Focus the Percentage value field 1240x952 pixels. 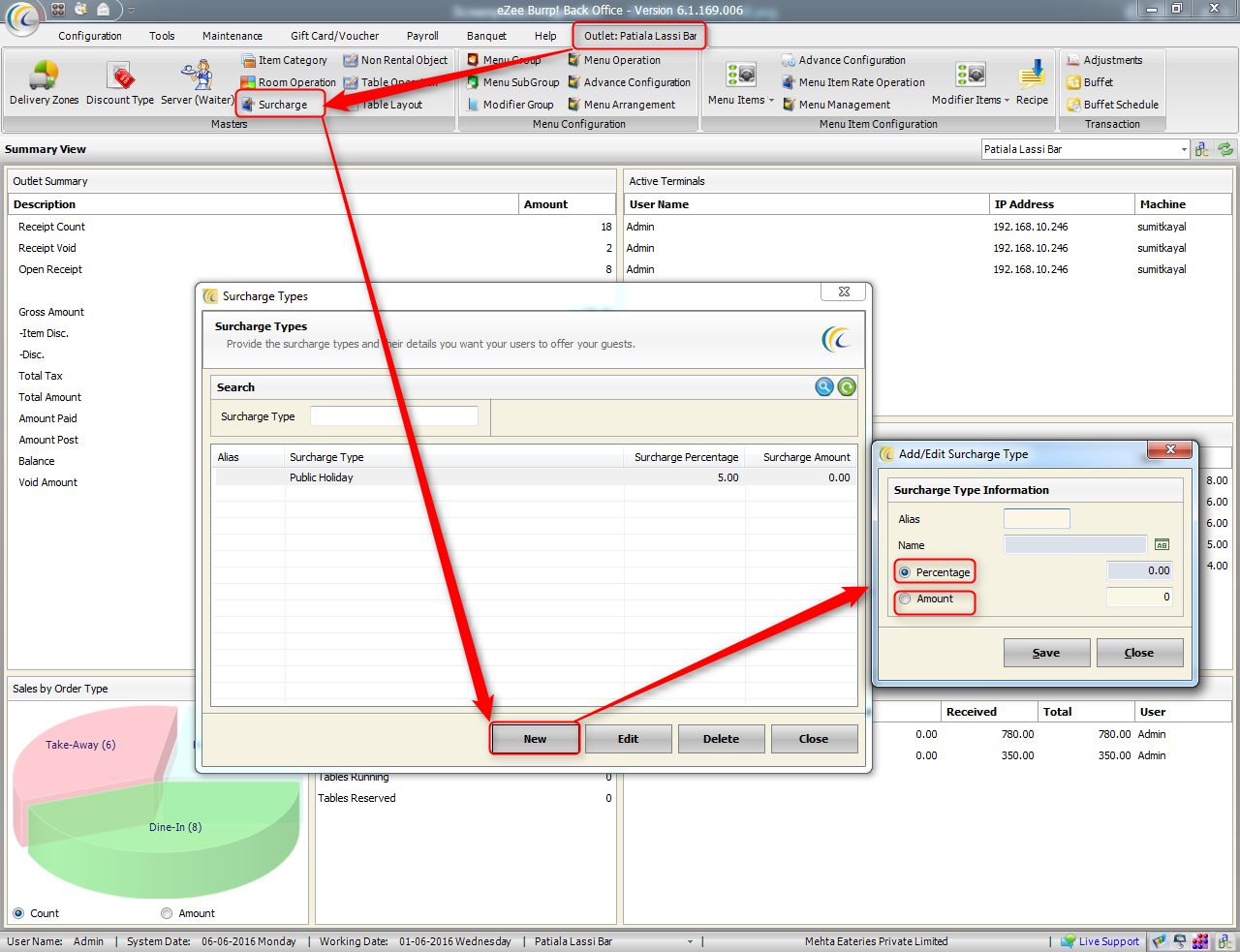(x=1140, y=570)
